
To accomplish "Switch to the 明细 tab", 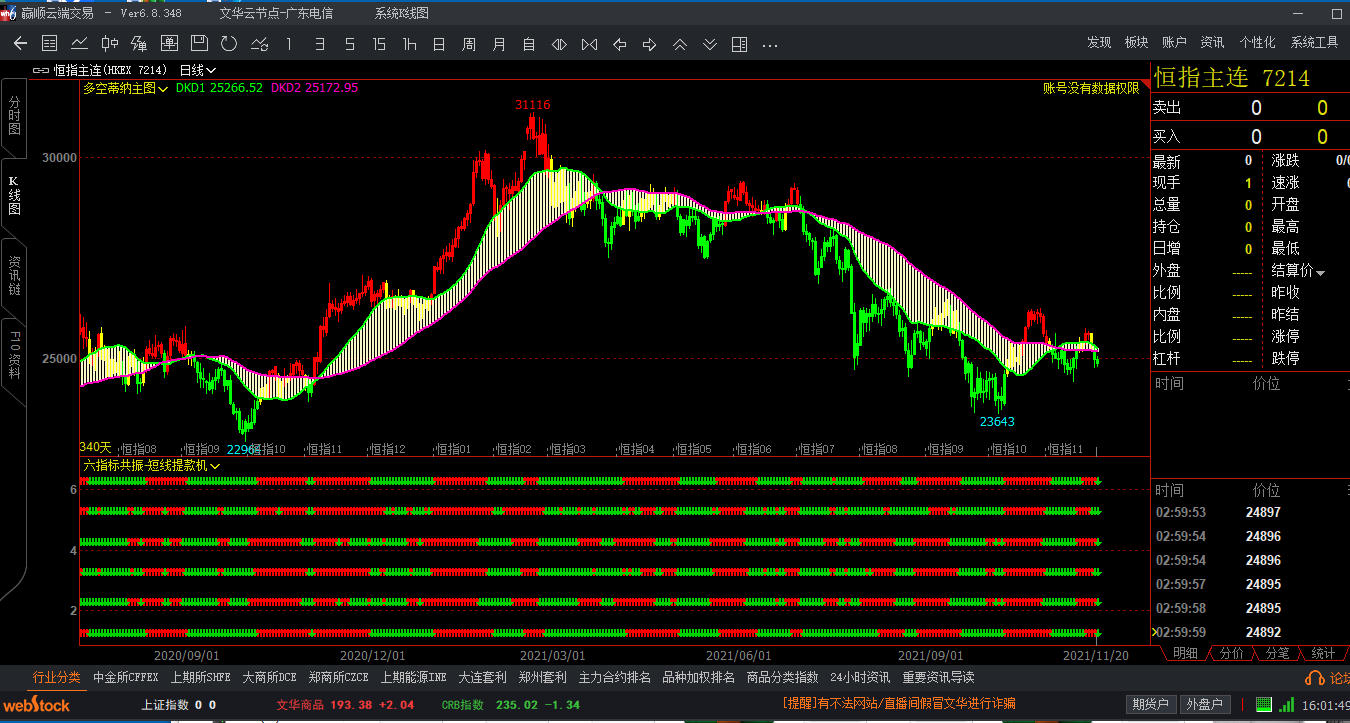I will [x=1185, y=653].
